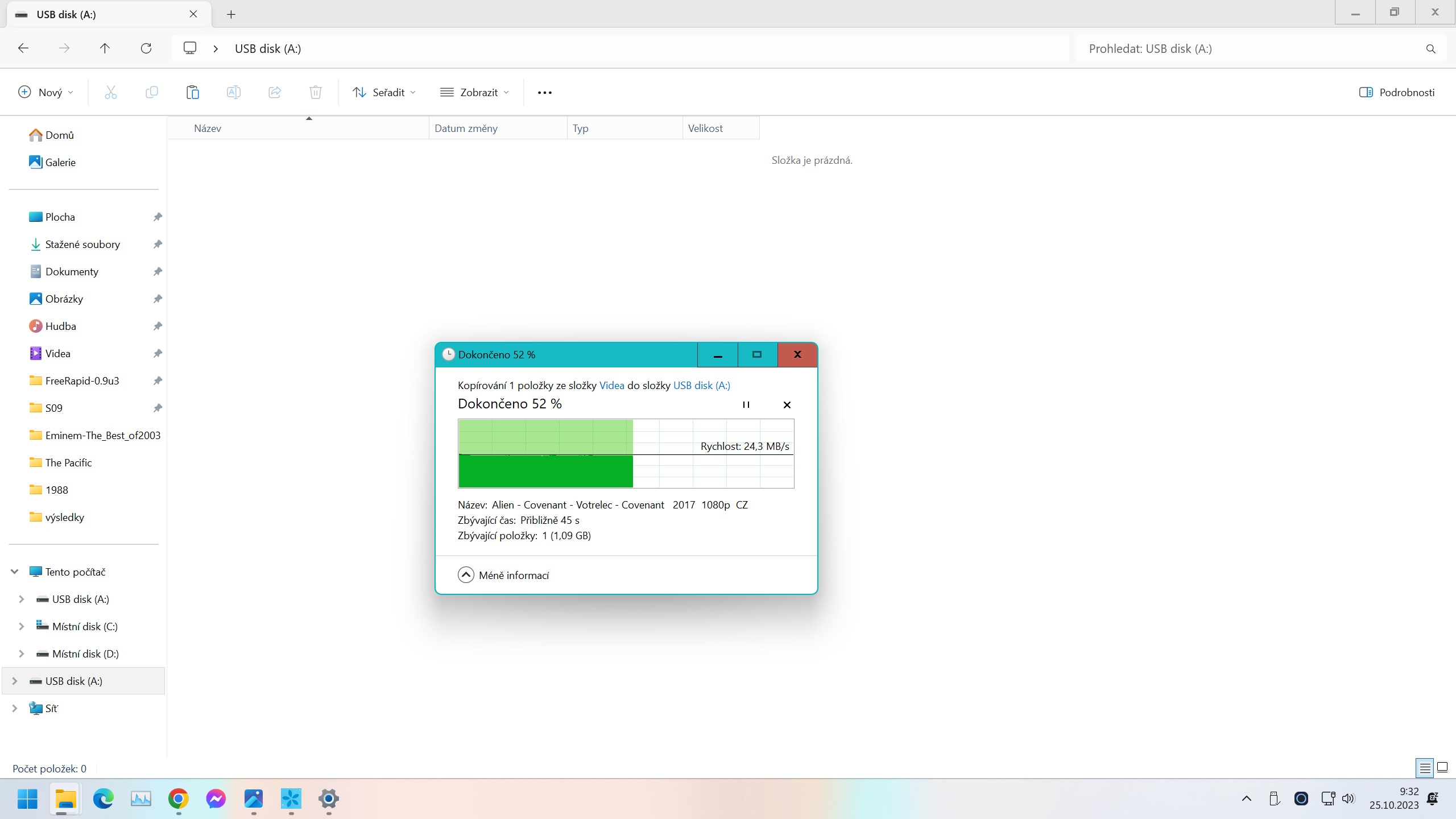Click the USB disk (A:) destination link
1456x819 pixels.
click(701, 385)
